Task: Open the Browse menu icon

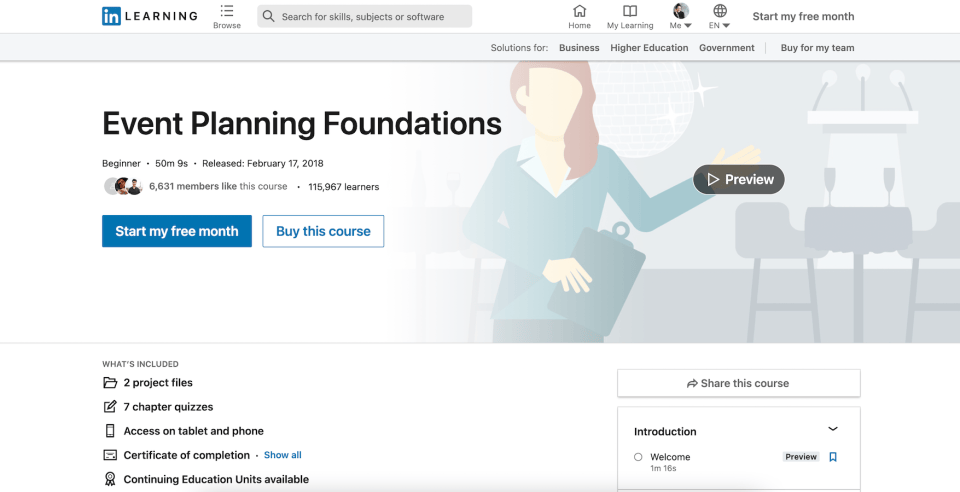Action: (227, 11)
